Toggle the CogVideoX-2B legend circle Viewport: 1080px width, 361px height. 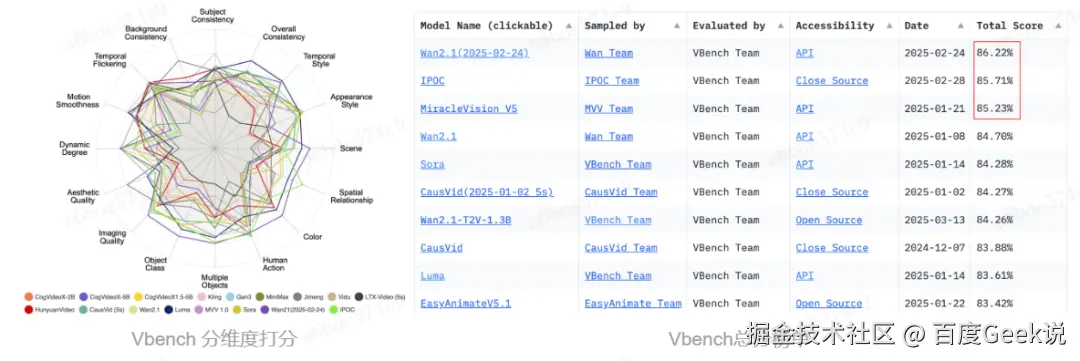28,297
